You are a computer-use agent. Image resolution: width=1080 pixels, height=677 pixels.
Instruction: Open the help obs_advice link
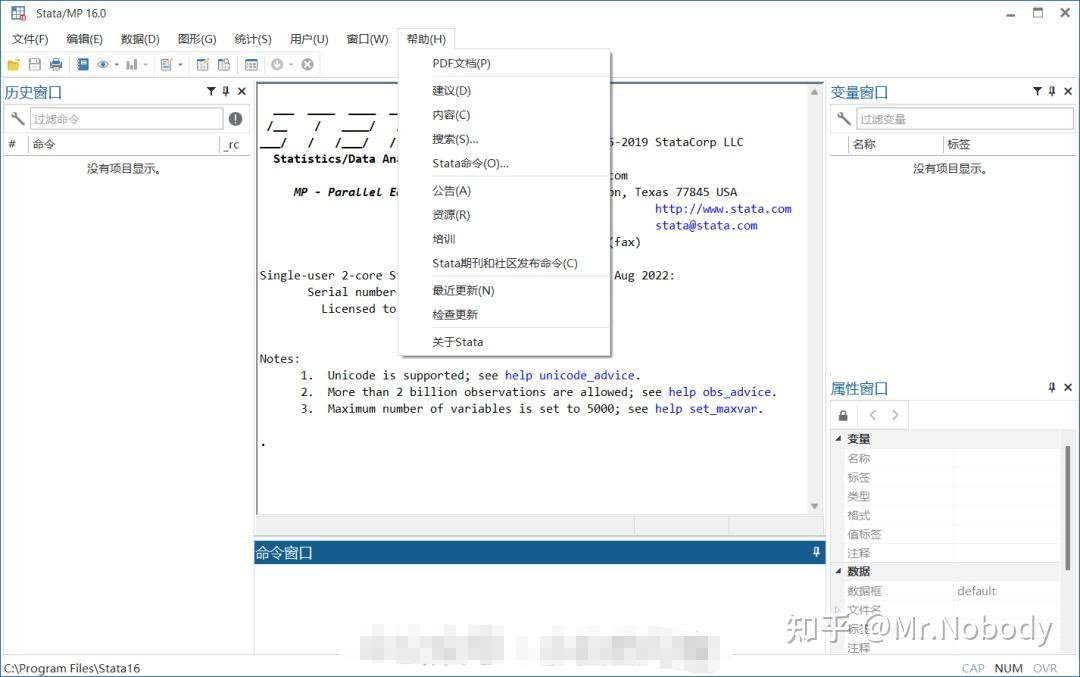tap(720, 392)
